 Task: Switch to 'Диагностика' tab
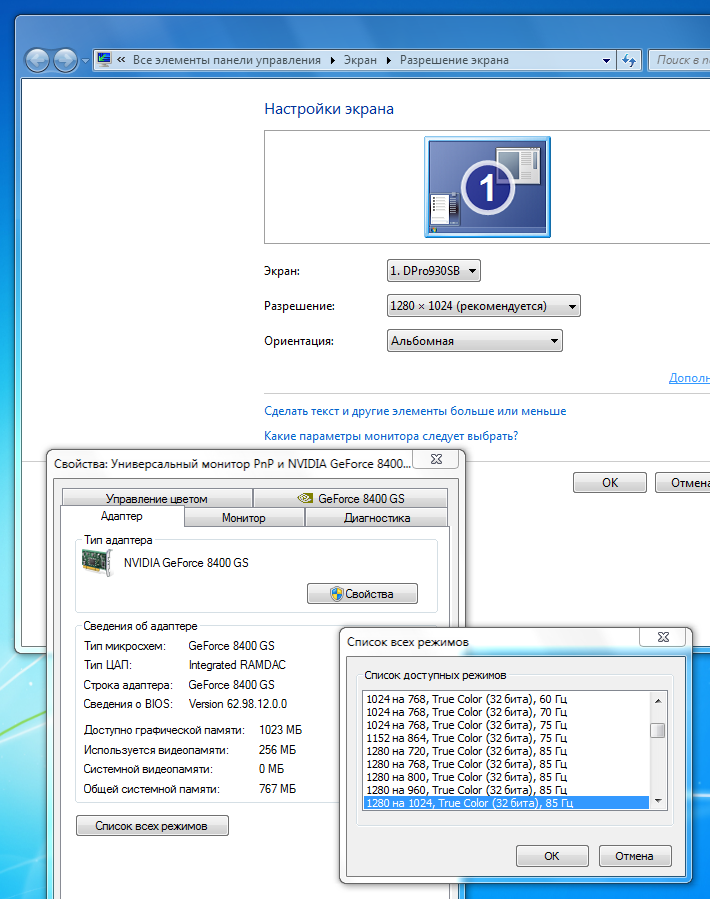click(x=377, y=518)
